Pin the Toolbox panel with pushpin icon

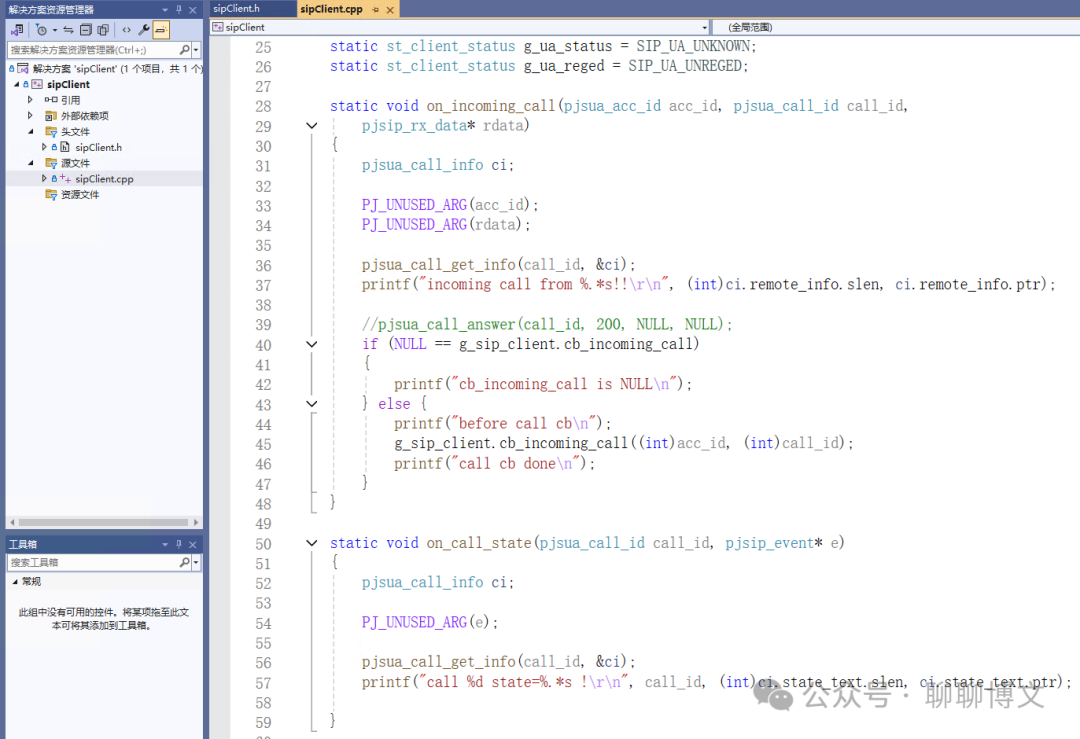(x=180, y=544)
